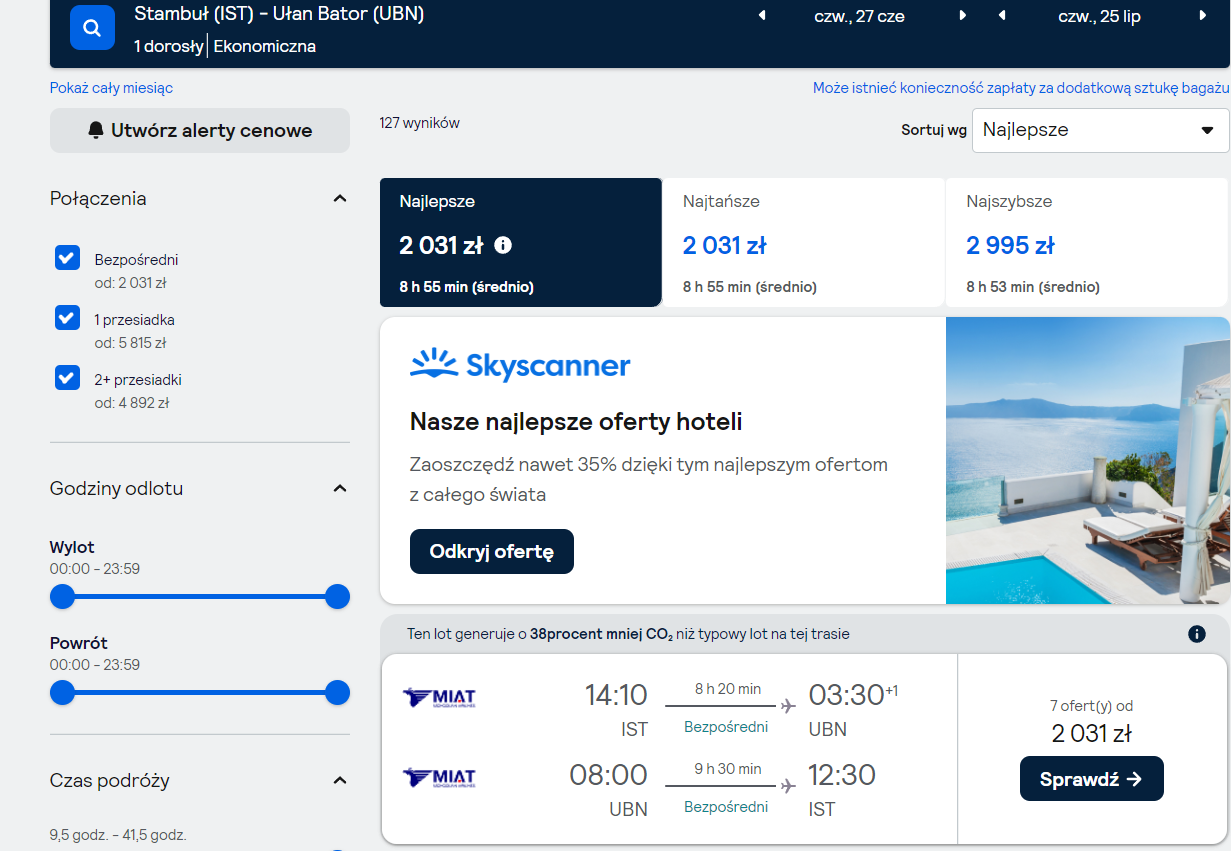Open the Sortuj wg Najlepsze dropdown
Screen dimensions: 1231x851
(1101, 130)
